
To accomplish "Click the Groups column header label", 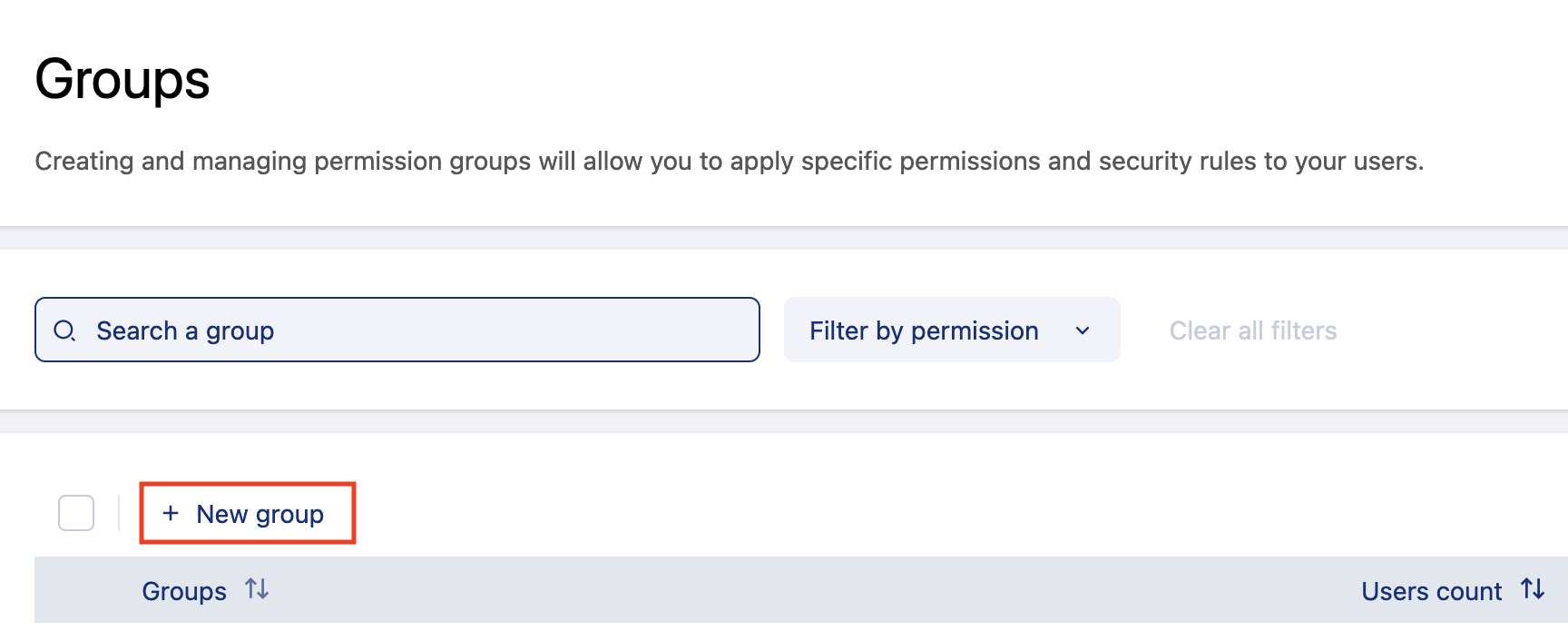I will tap(184, 591).
